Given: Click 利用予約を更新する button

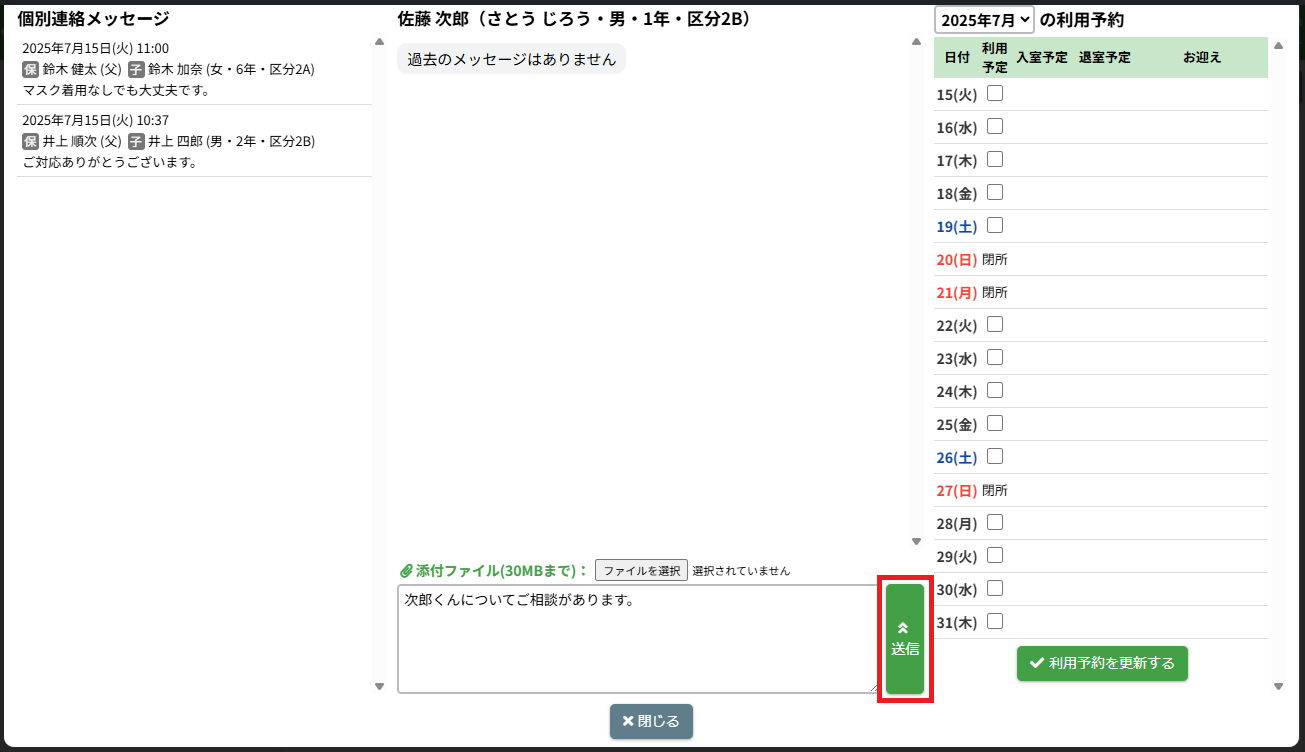Looking at the screenshot, I should [1102, 663].
